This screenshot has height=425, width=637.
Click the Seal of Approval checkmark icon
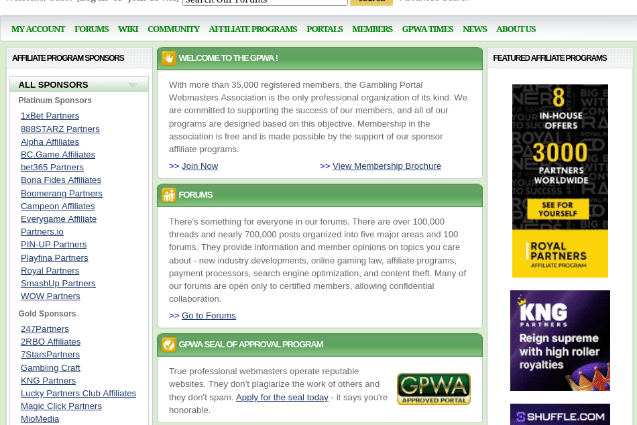pos(169,345)
